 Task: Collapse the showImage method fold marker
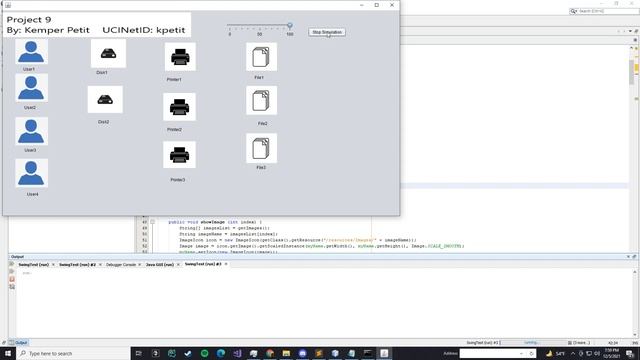pos(152,222)
